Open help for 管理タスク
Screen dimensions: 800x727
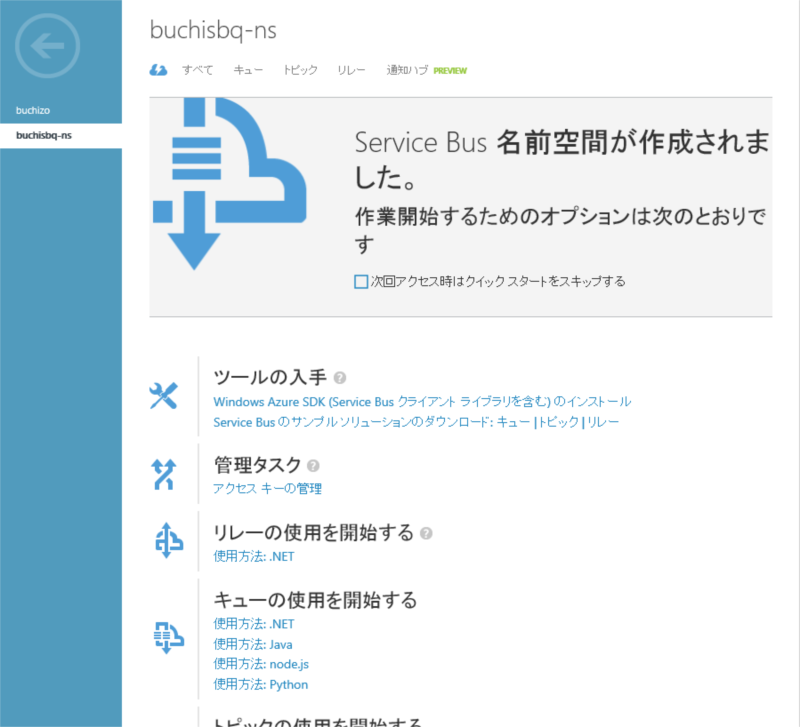313,465
